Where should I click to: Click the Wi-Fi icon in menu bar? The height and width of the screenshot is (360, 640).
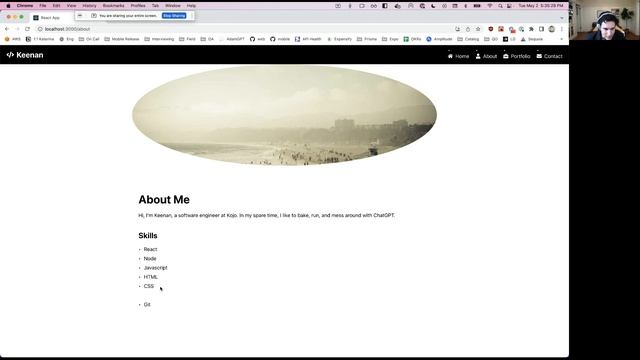pos(490,6)
